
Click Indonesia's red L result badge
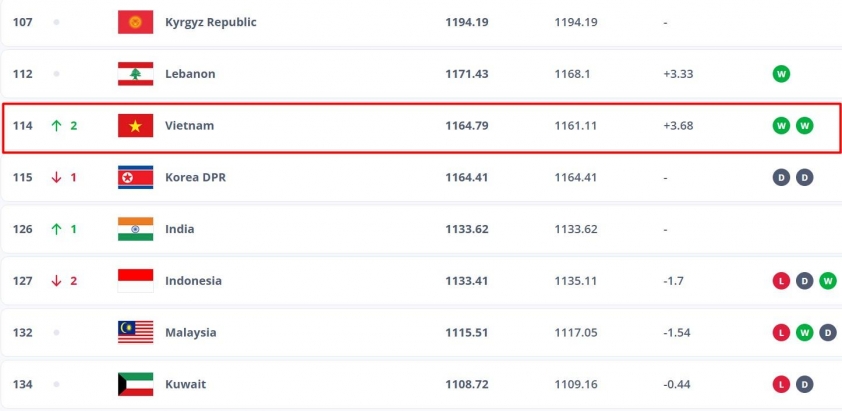click(x=781, y=280)
